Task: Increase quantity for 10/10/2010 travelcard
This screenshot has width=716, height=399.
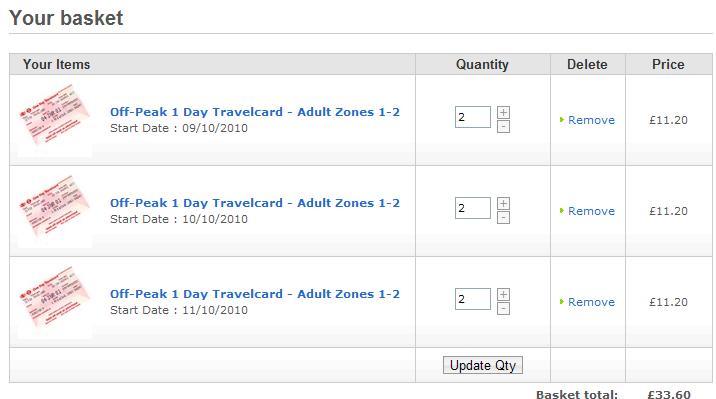Action: [503, 203]
